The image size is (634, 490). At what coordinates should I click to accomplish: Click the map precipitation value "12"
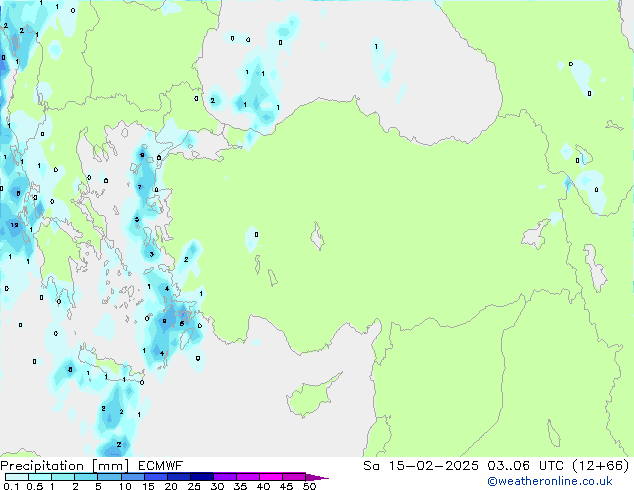click(15, 225)
